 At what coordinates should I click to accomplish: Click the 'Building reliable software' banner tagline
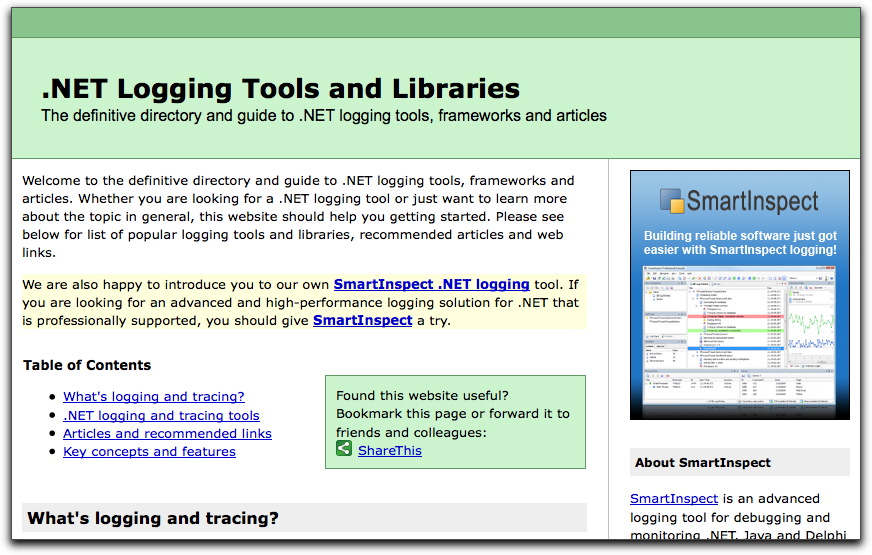740,243
